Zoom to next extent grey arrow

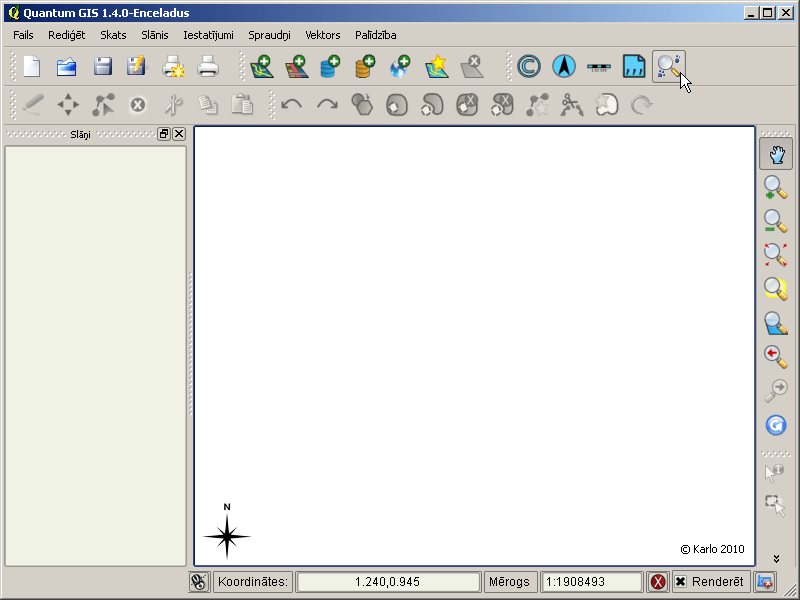click(x=776, y=391)
